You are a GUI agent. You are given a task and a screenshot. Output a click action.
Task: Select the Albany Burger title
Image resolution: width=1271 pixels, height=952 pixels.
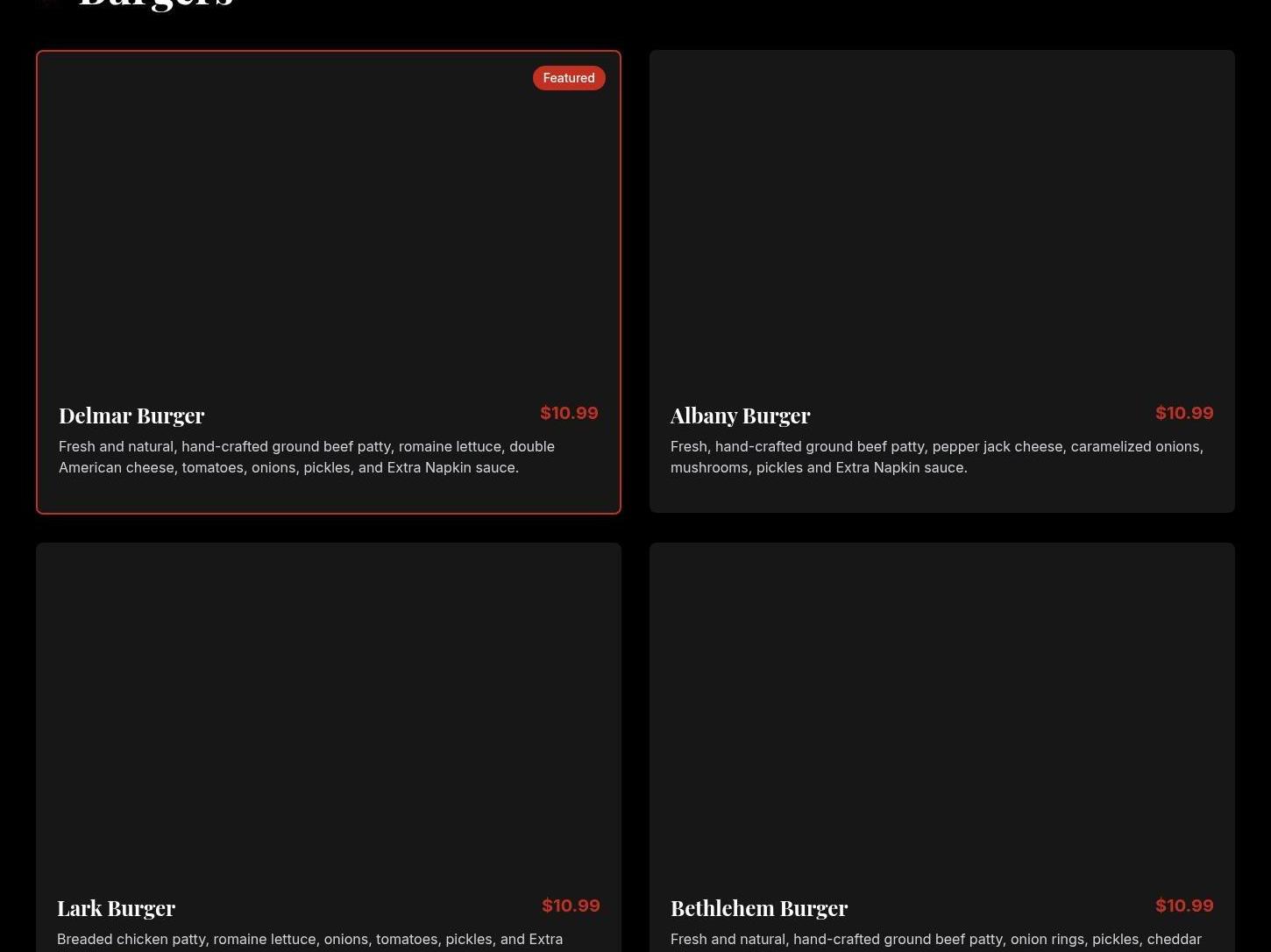tap(740, 416)
